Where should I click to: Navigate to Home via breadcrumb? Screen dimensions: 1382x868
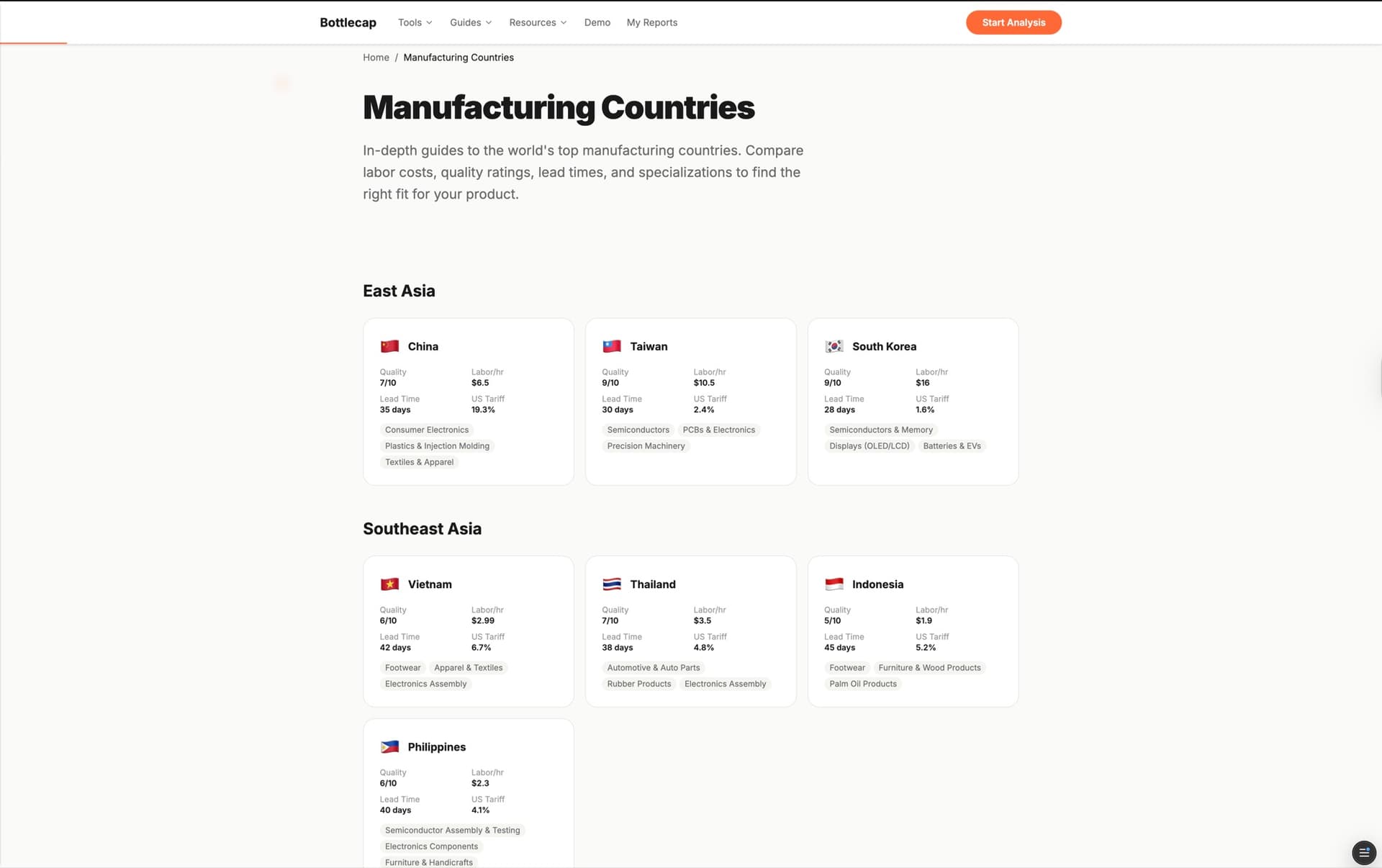coord(376,58)
